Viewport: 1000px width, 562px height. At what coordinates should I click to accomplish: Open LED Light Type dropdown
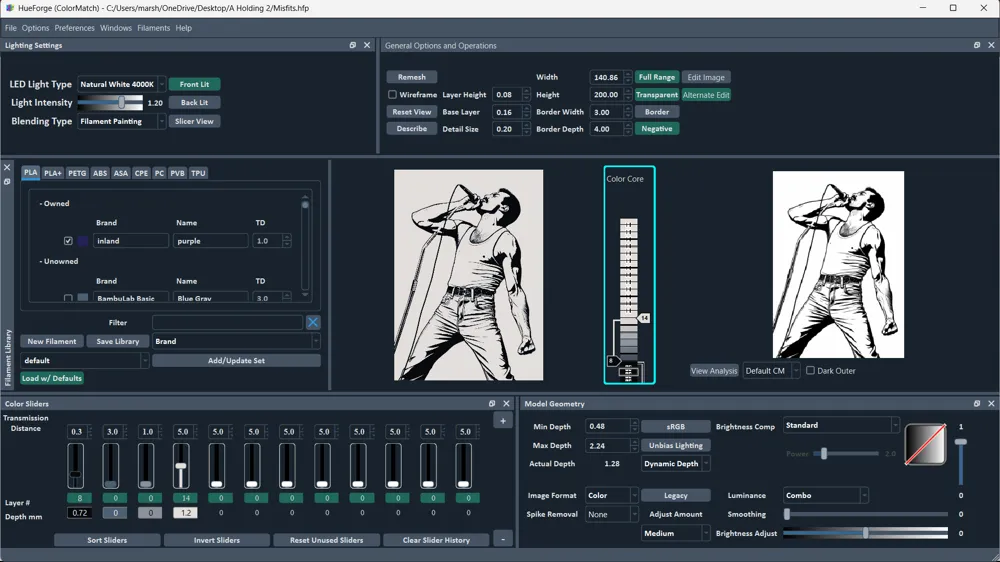point(122,84)
